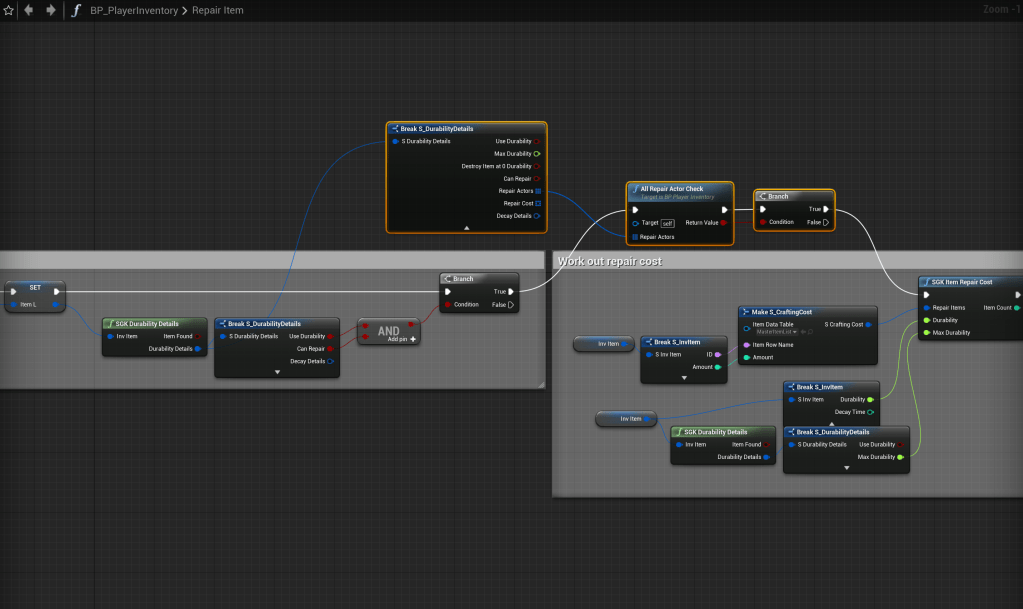Click the Return Value pin on All Repair Actor Check
The width and height of the screenshot is (1023, 609).
723,223
